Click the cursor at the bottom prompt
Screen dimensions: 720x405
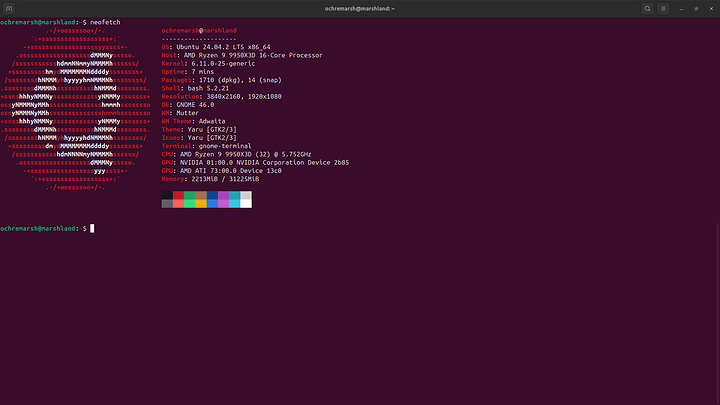click(92, 228)
